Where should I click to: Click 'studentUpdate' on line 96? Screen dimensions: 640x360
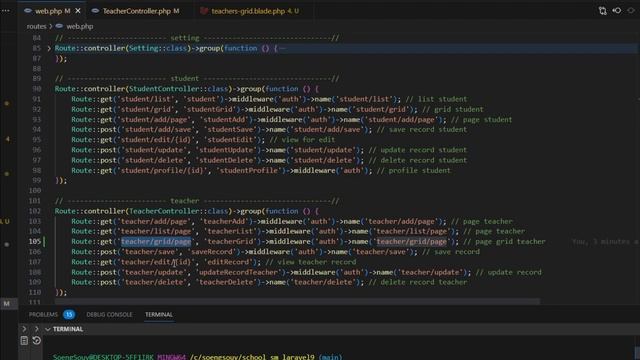click(226, 150)
